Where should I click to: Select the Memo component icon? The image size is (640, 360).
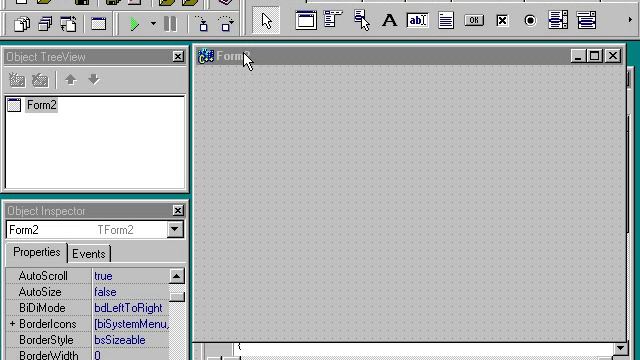pos(446,20)
